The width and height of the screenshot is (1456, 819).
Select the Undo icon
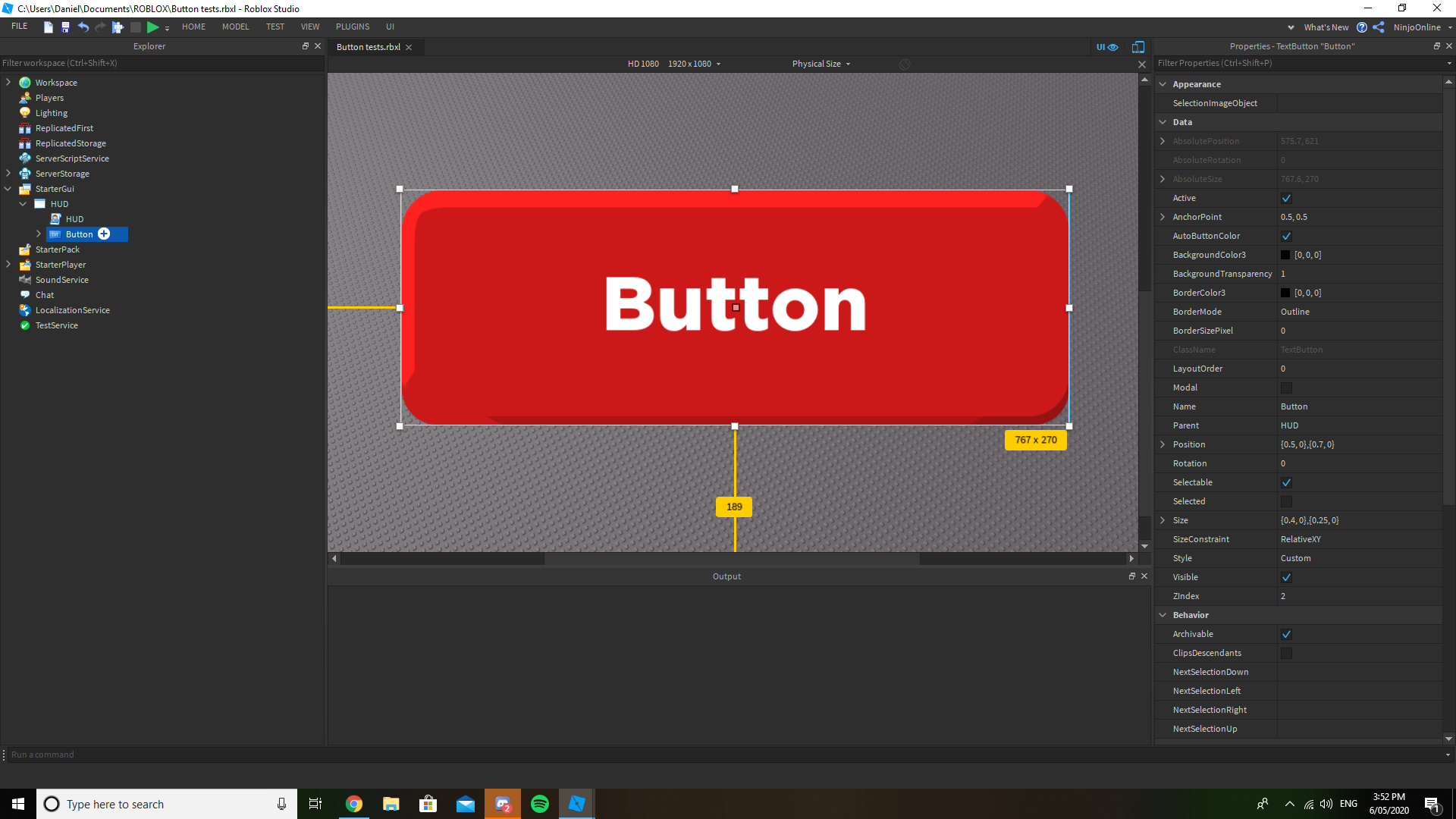[83, 27]
